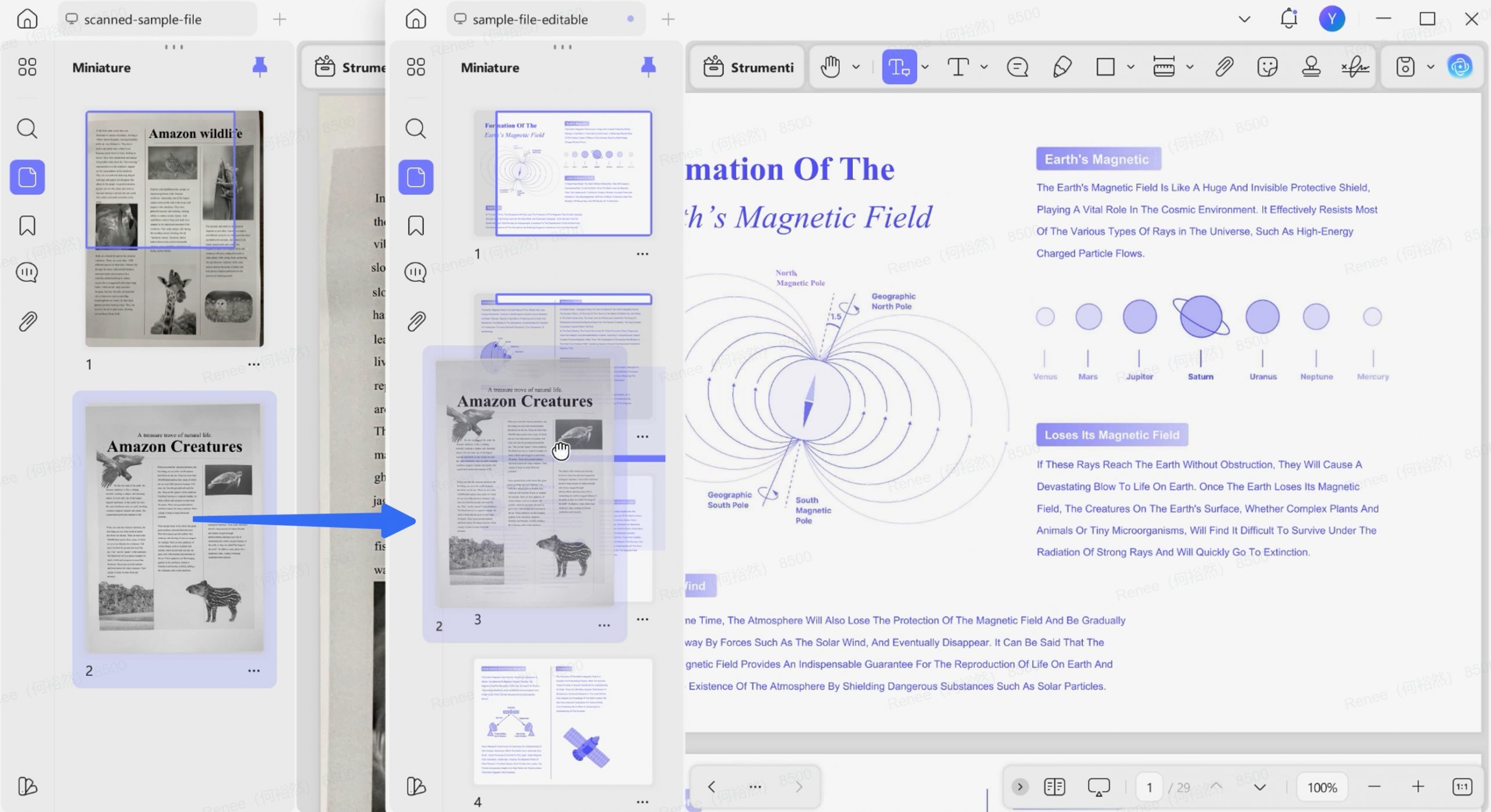Expand the Hand tool dropdown arrow
The width and height of the screenshot is (1491, 812).
click(856, 68)
